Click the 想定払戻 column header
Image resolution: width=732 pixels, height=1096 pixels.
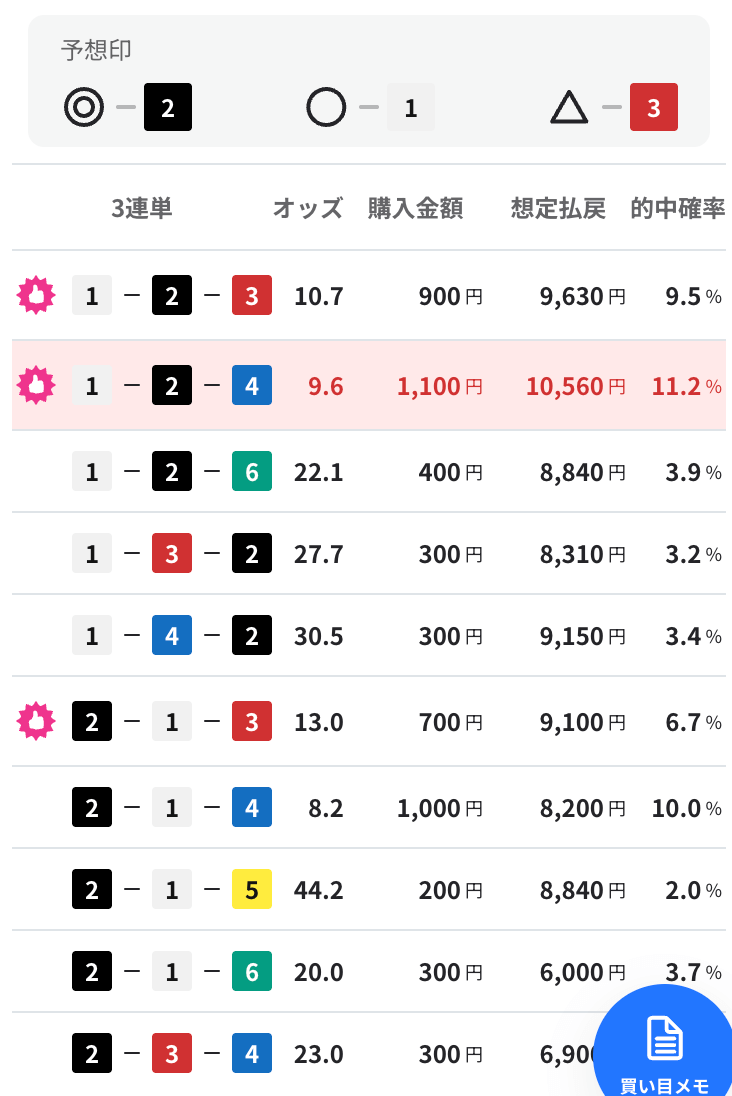pyautogui.click(x=558, y=208)
